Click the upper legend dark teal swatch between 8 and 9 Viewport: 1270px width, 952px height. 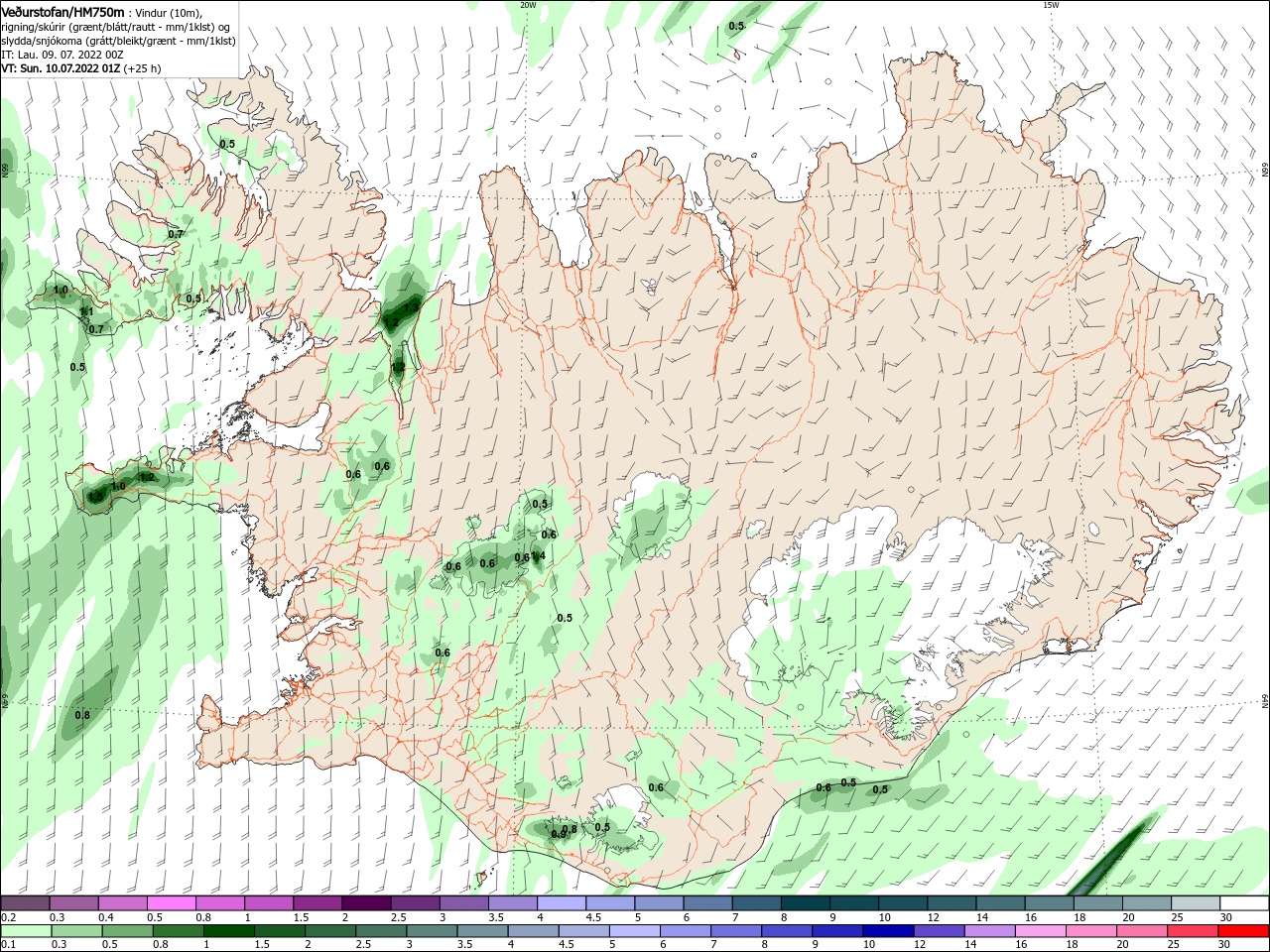pos(805,903)
